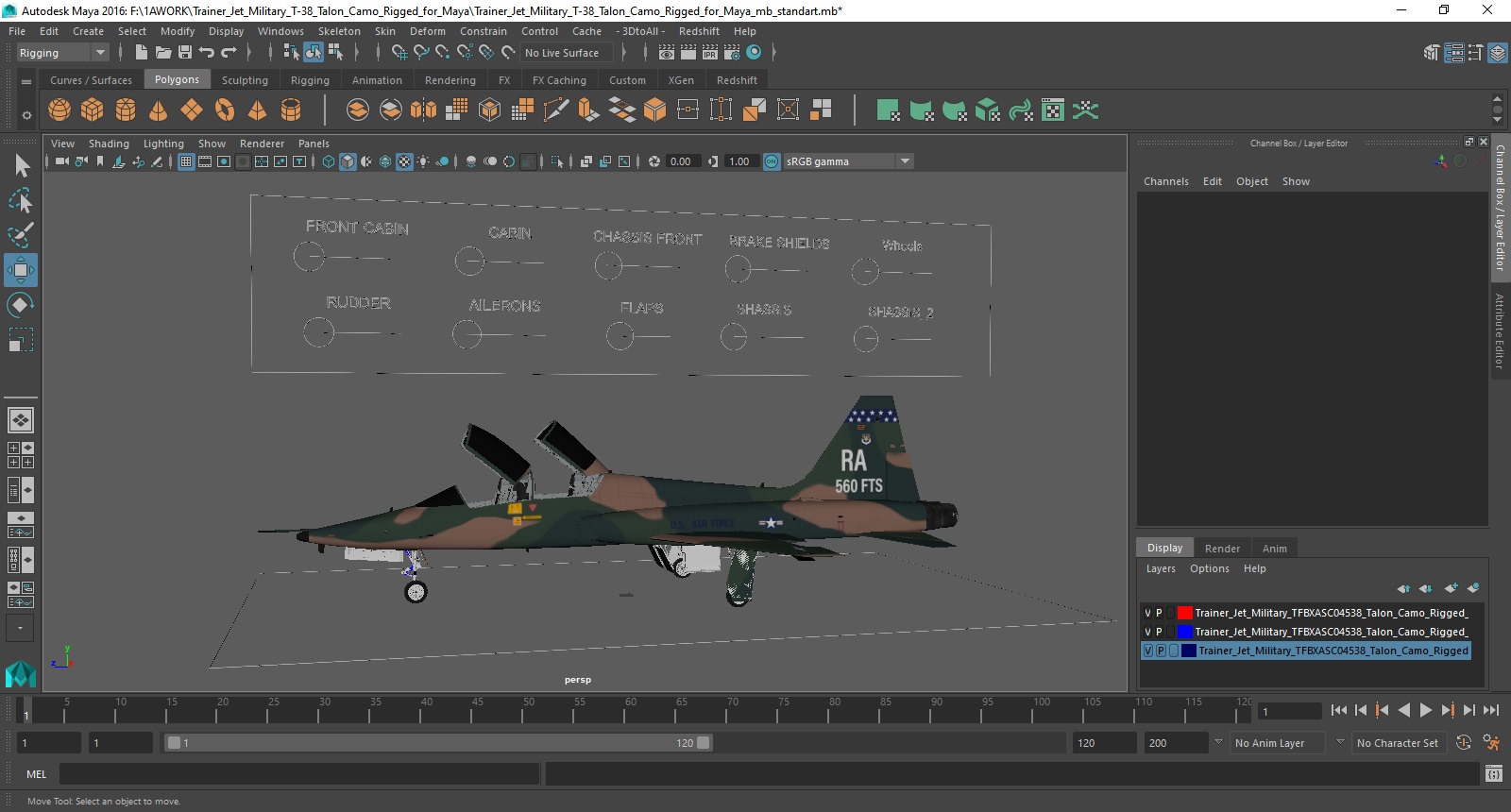Click Play Forwards playback button
1511x812 pixels.
[x=1426, y=710]
